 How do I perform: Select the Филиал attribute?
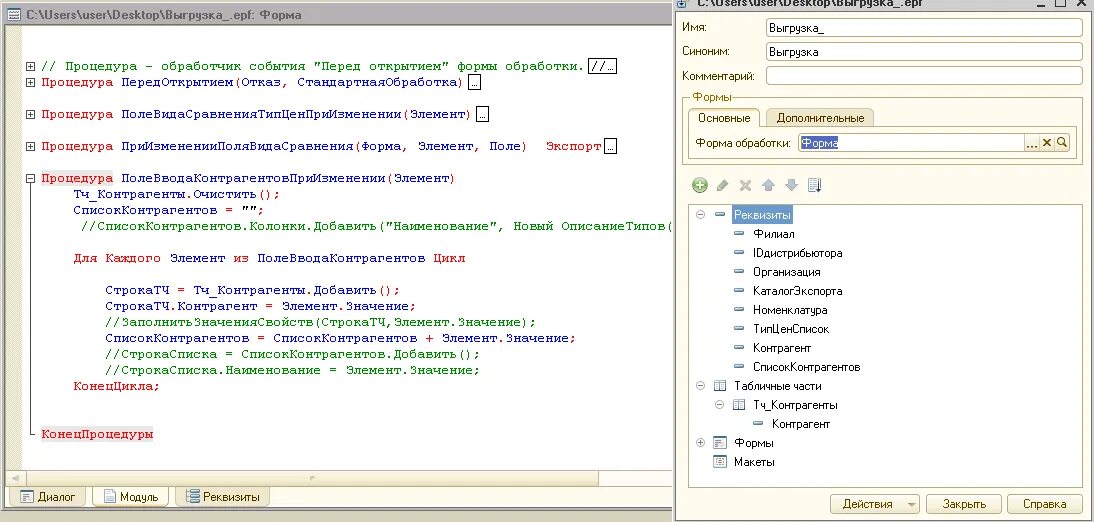pyautogui.click(x=773, y=234)
